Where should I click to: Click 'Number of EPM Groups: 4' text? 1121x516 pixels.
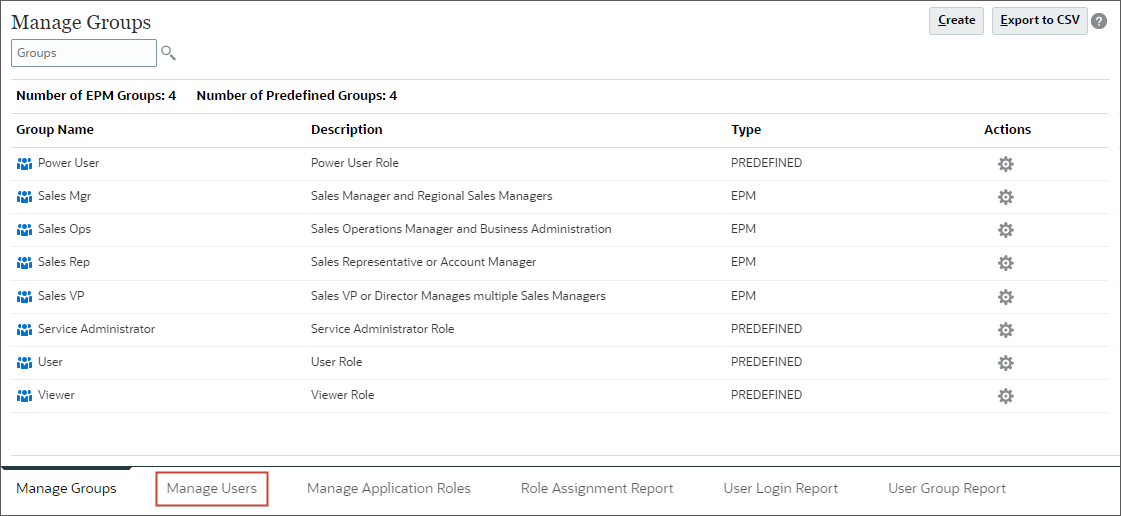coord(96,96)
